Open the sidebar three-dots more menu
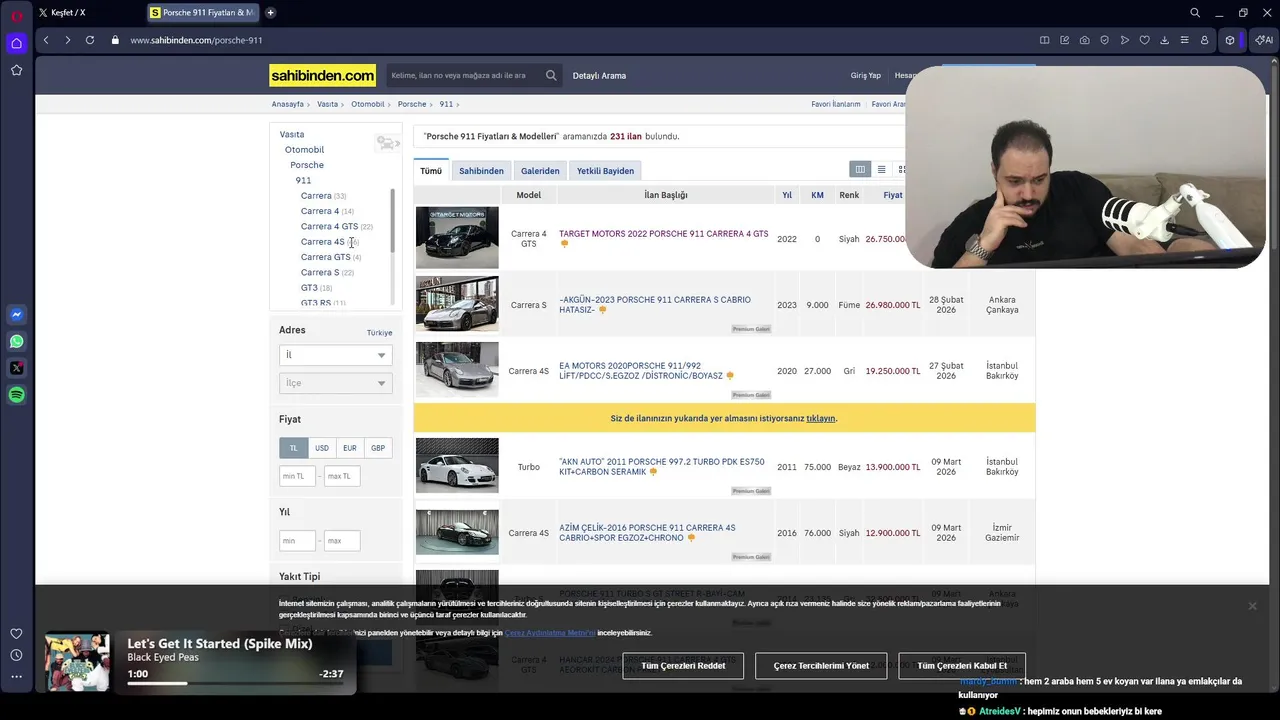The width and height of the screenshot is (1280, 720). pyautogui.click(x=16, y=677)
